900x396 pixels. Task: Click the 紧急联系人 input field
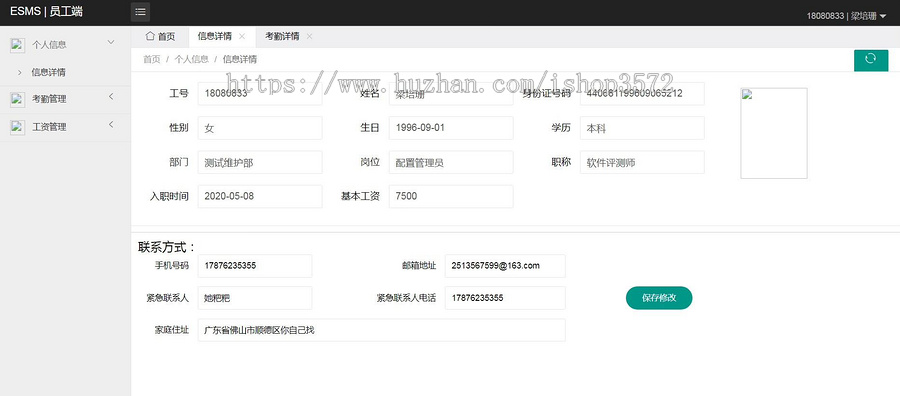coord(255,298)
